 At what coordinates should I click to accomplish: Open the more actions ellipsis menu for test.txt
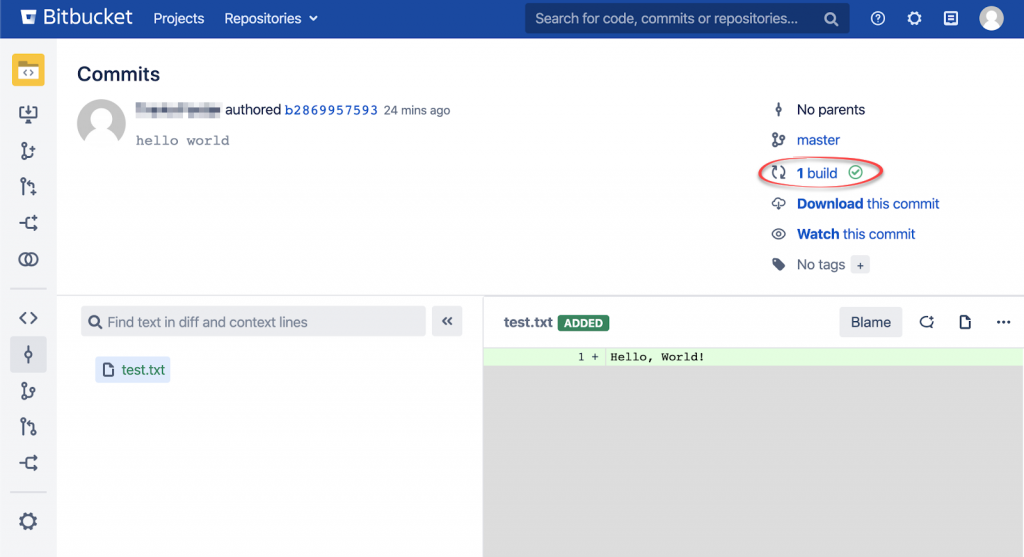click(x=1003, y=322)
